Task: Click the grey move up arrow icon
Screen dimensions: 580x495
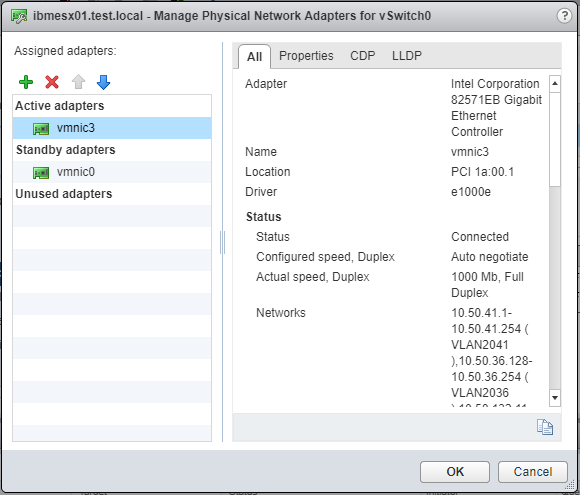Action: pyautogui.click(x=78, y=82)
